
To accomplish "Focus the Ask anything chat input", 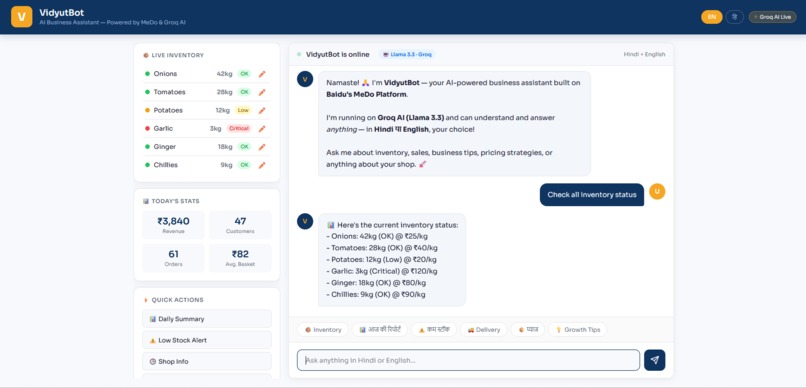I will click(x=468, y=360).
